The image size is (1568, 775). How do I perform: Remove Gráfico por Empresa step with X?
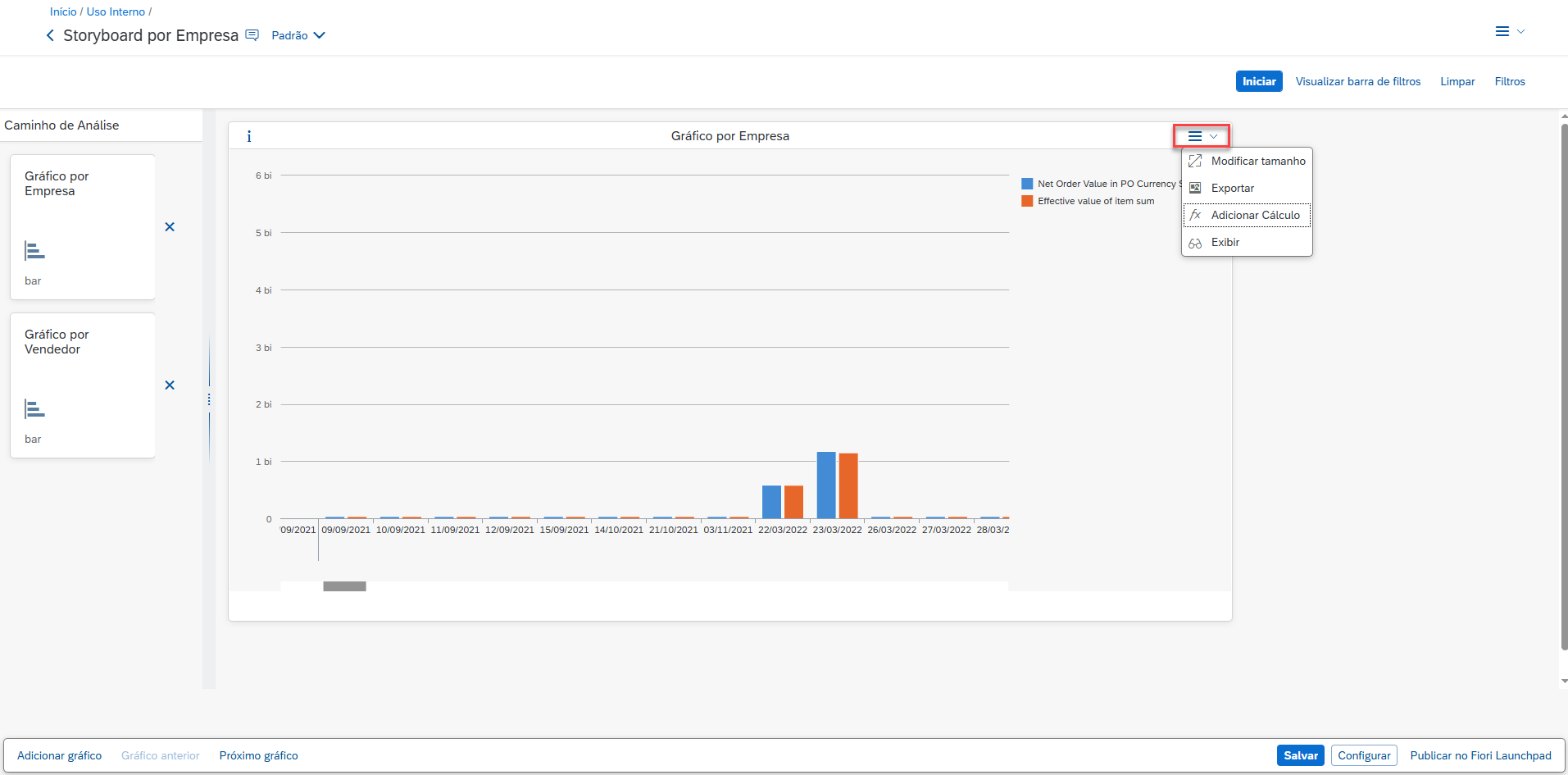click(170, 227)
